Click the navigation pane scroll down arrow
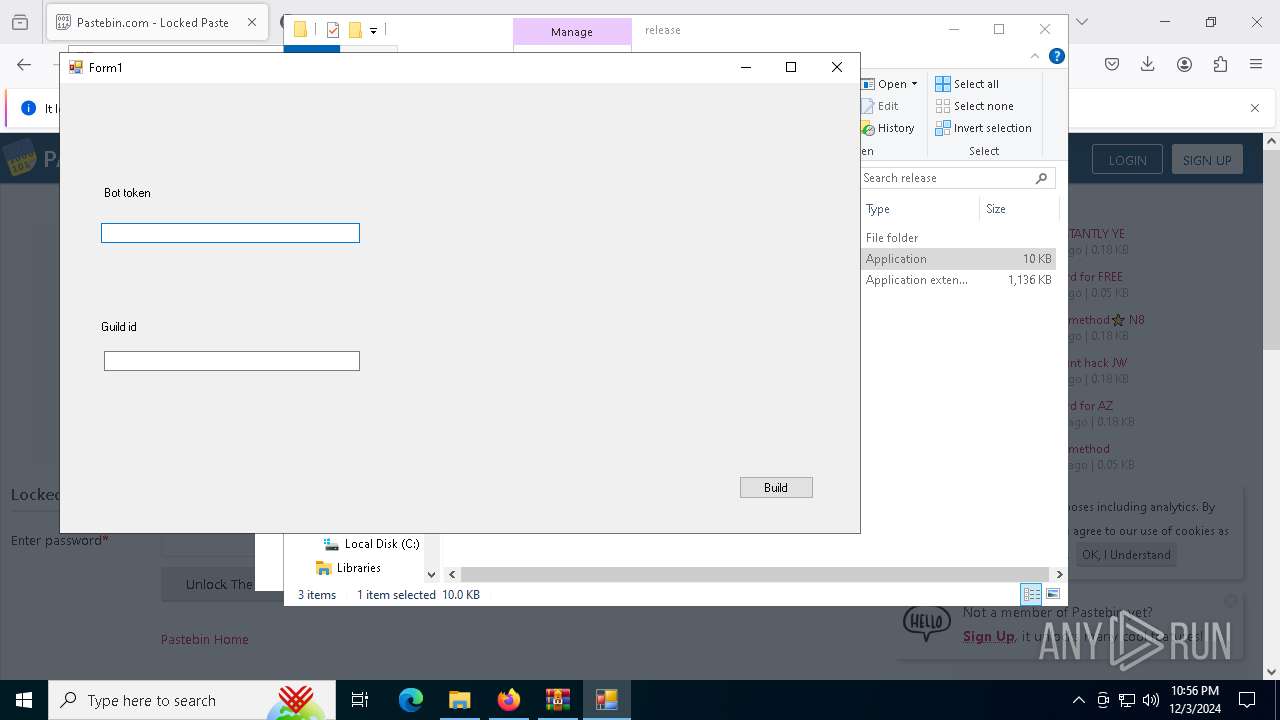This screenshot has height=720, width=1280. pos(432,574)
